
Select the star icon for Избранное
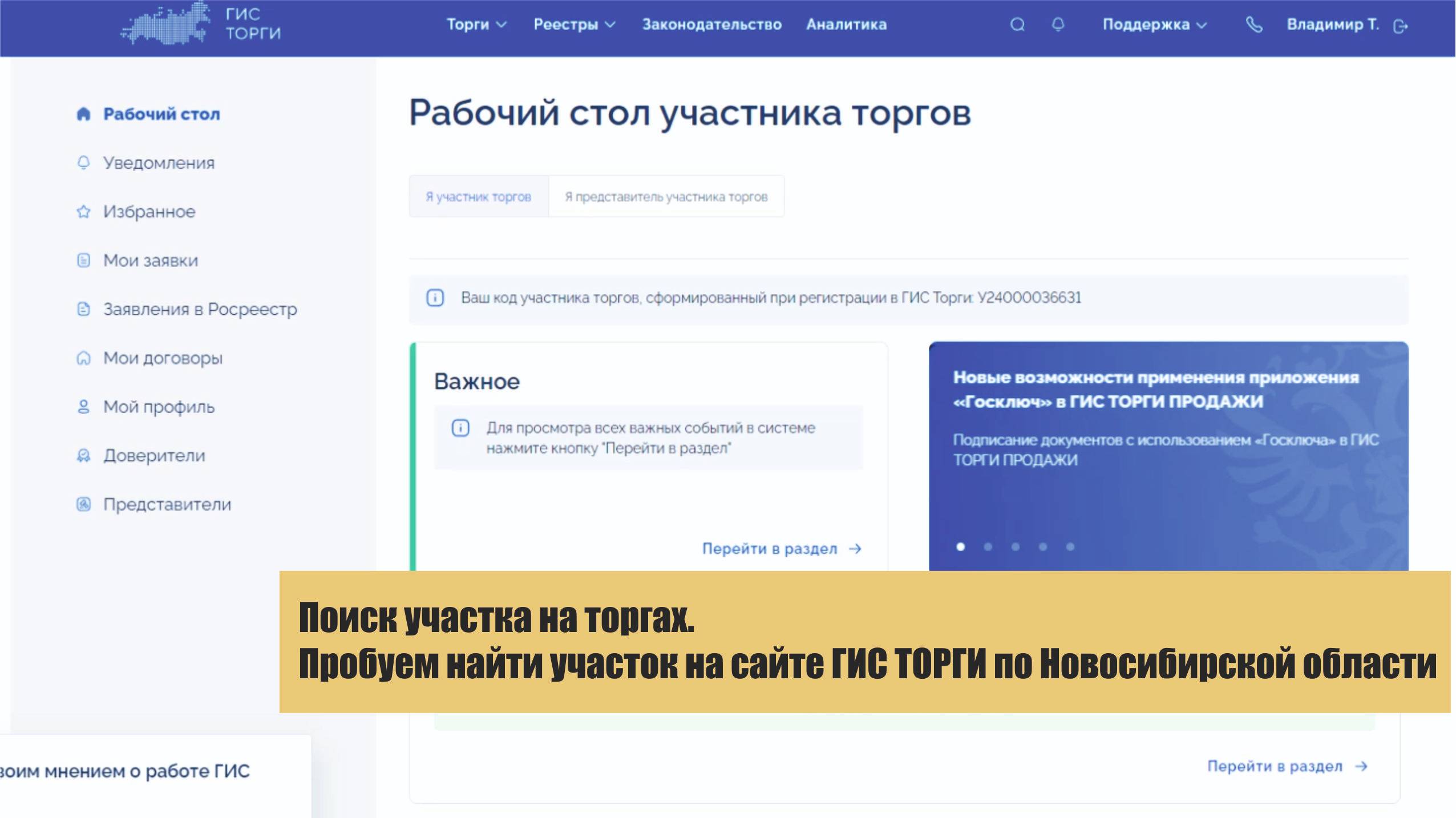[x=83, y=212]
